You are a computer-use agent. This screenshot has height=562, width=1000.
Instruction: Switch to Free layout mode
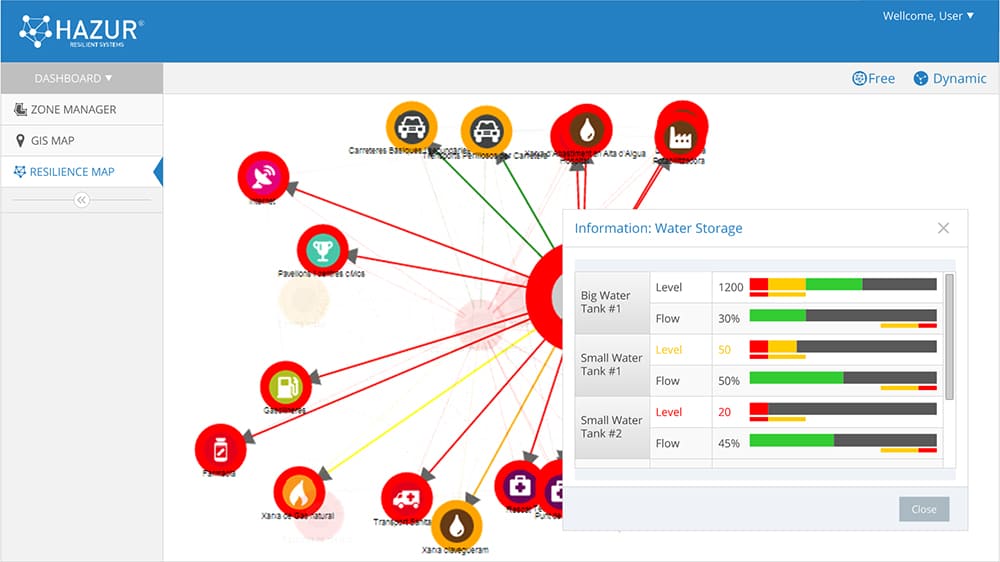[x=873, y=78]
